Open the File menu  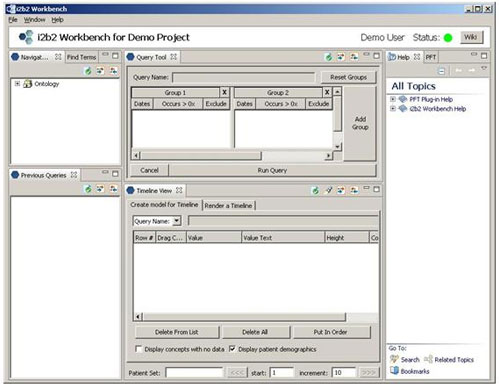(13, 20)
